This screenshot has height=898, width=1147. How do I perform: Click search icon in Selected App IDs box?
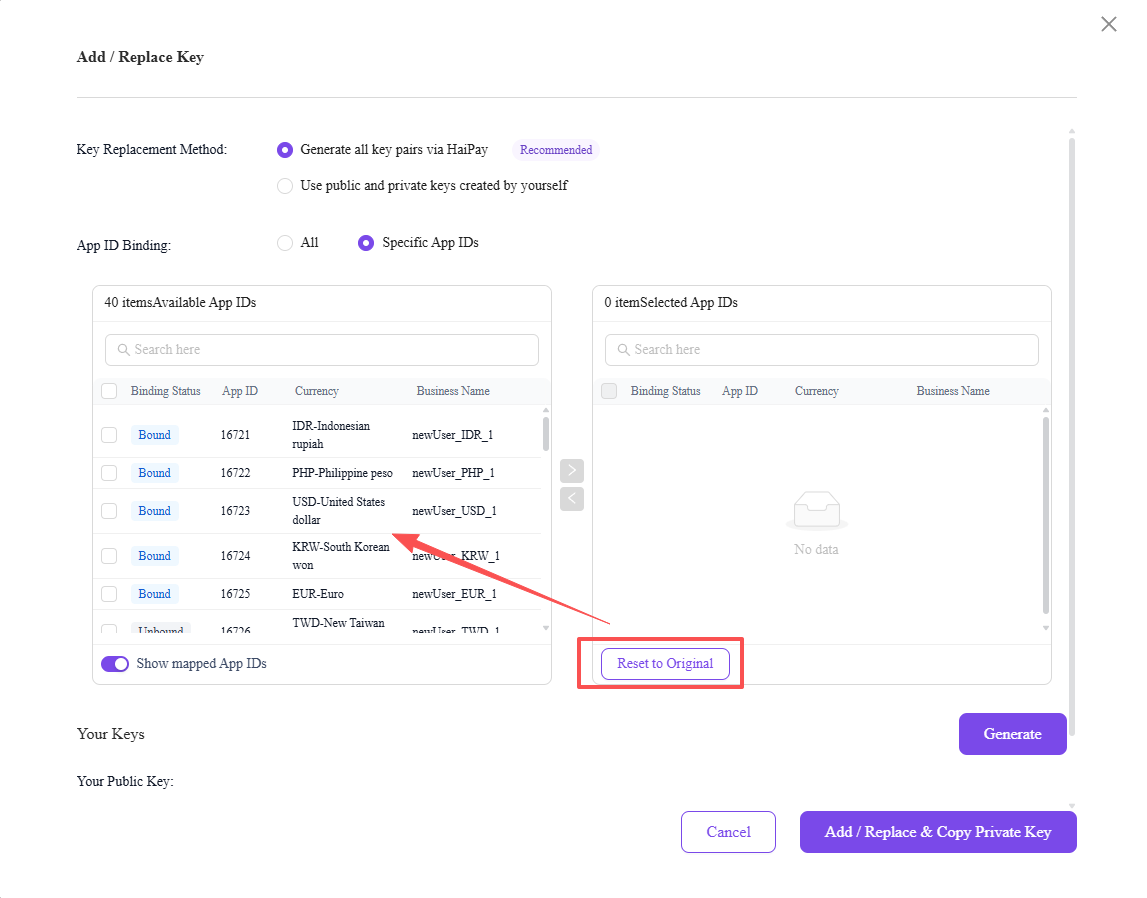[x=623, y=350]
